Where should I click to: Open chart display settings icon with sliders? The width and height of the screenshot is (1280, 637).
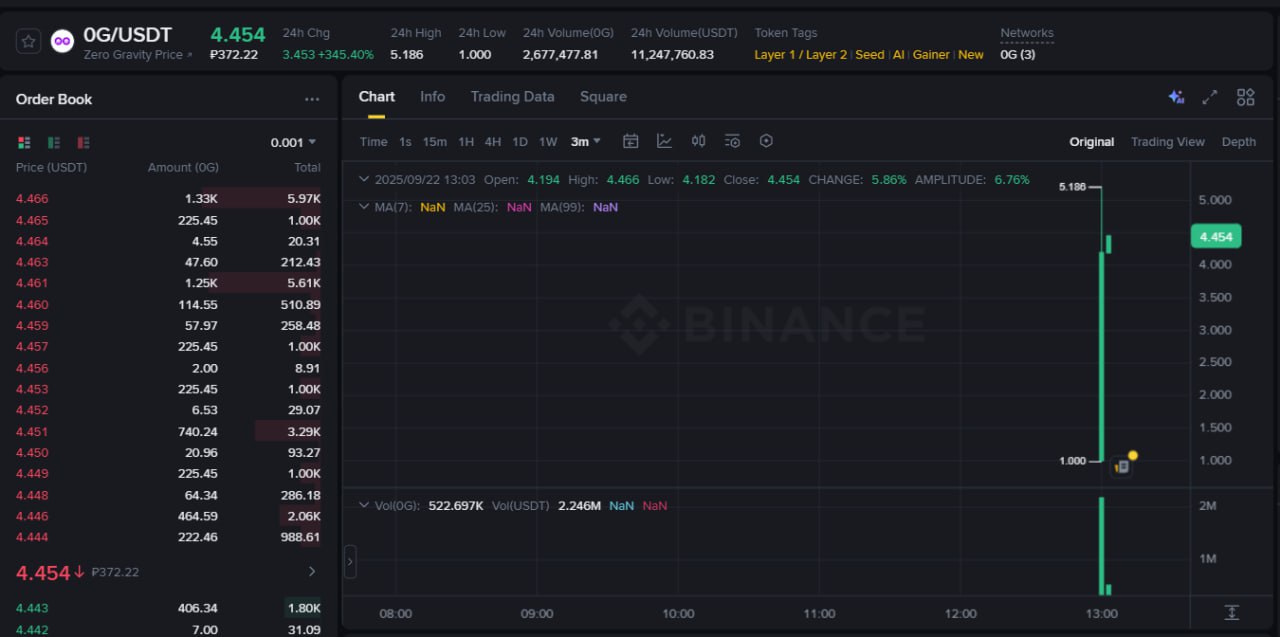pos(732,141)
